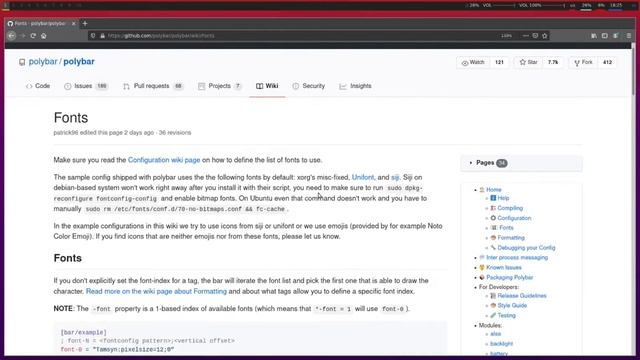Viewport: 640px width, 360px height.
Task: Open the Configuration wiki page link
Action: click(164, 160)
